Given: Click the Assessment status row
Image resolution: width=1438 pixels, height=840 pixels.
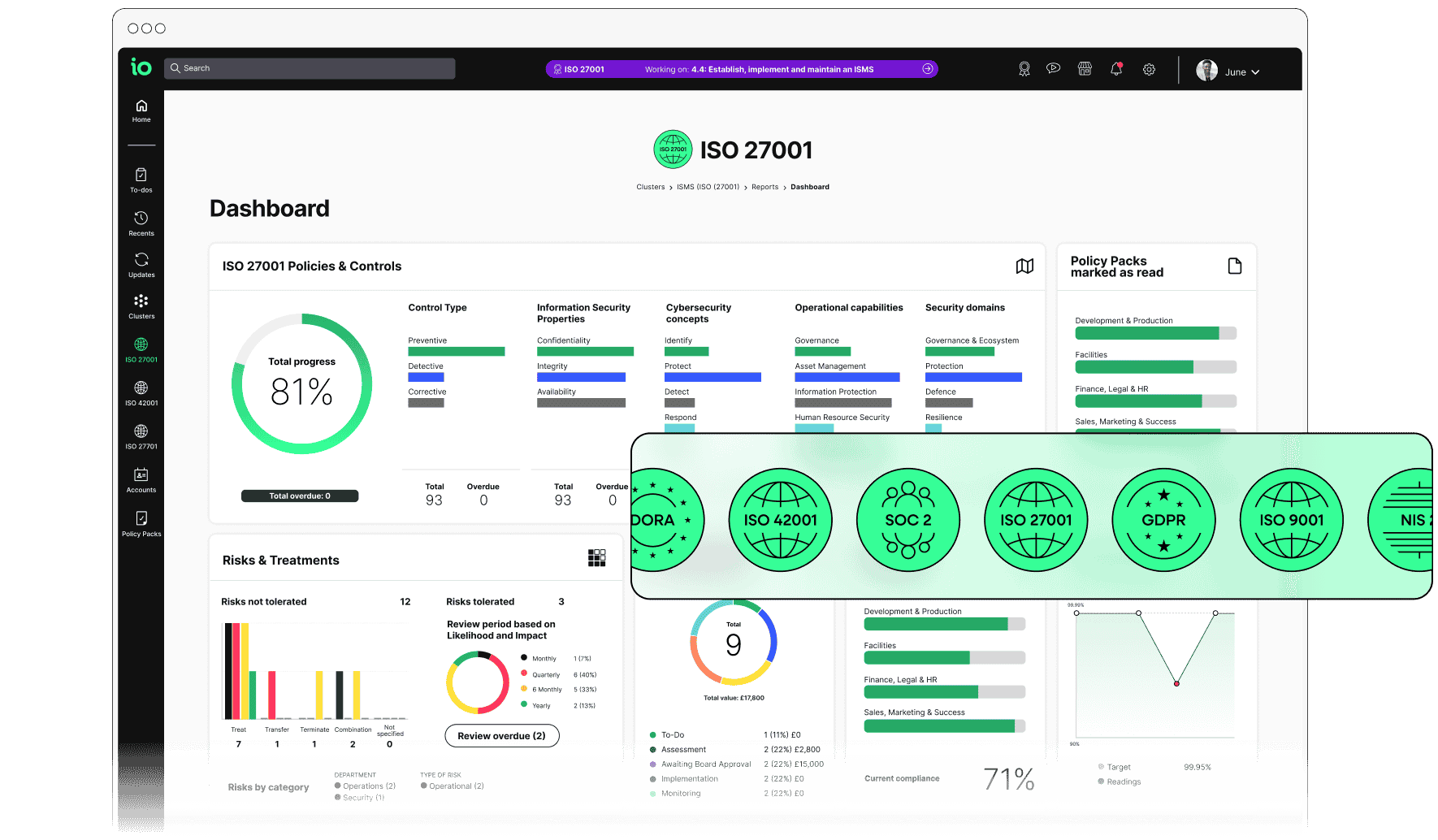Looking at the screenshot, I should pyautogui.click(x=734, y=750).
